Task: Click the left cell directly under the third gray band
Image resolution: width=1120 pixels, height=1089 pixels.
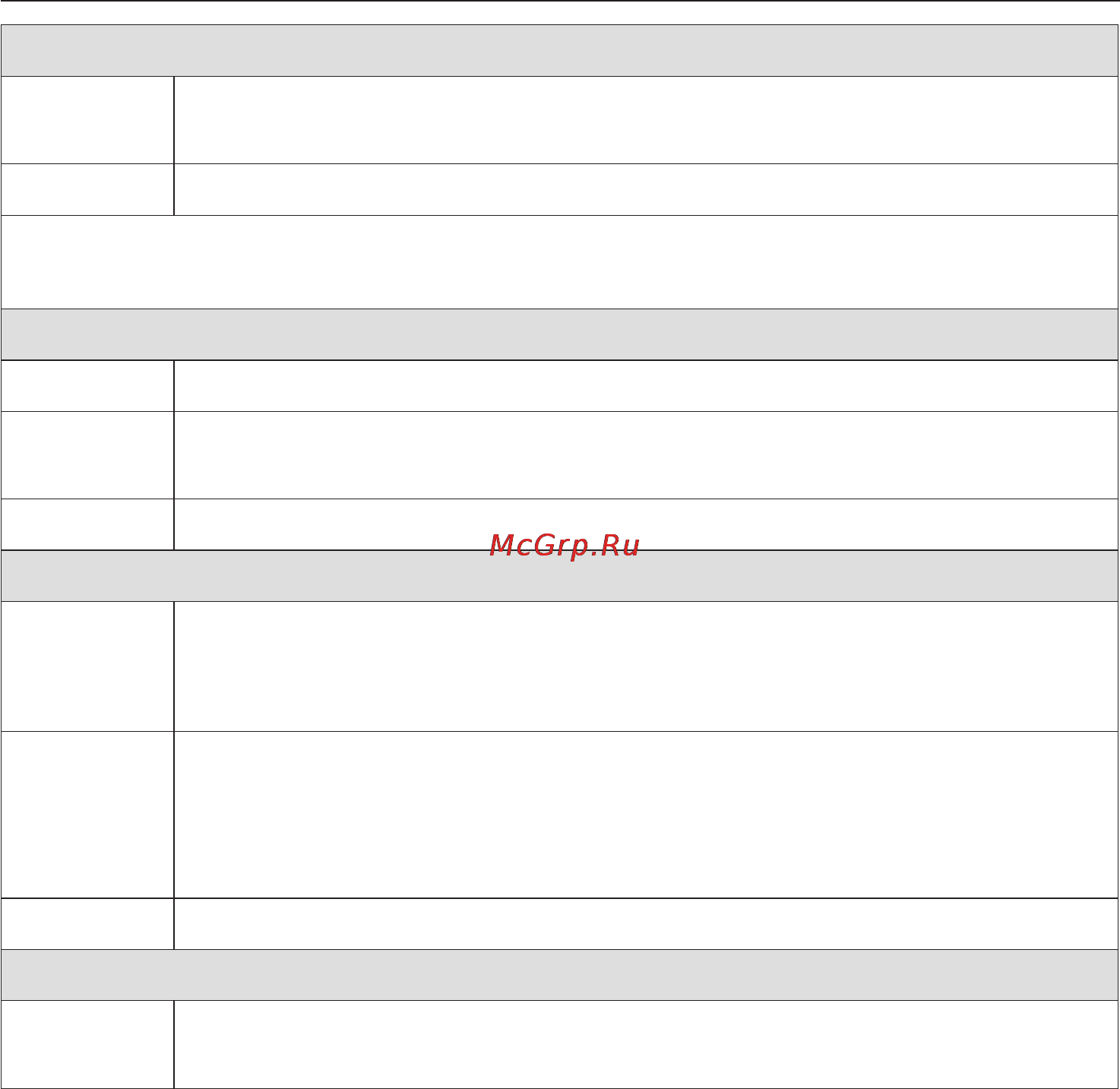Action: (x=87, y=666)
